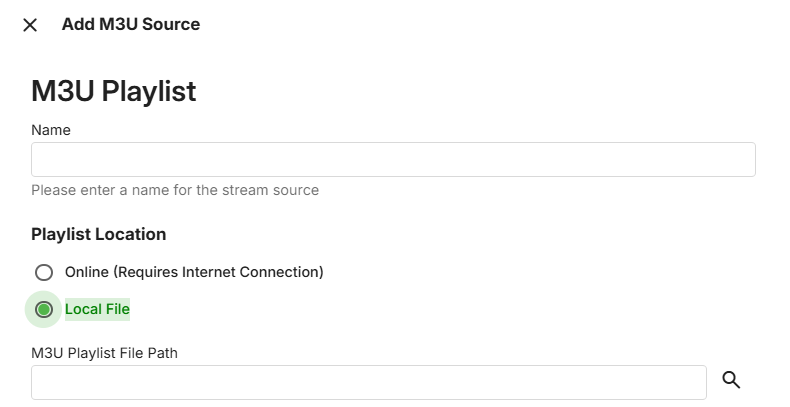Click the 'Local File' option label
Screen dimensions: 790x407
(x=97, y=310)
